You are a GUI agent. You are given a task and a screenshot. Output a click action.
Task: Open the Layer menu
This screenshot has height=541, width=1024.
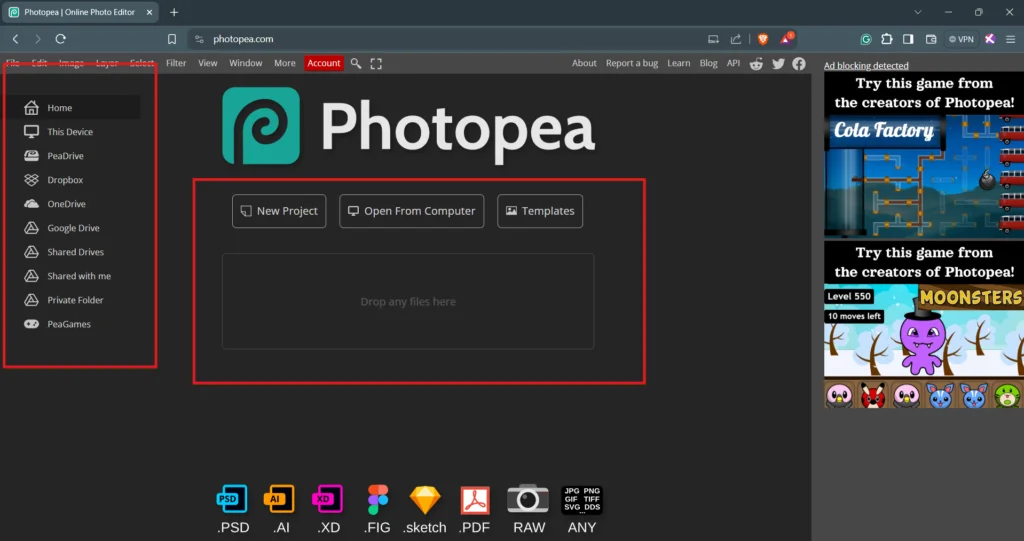(106, 63)
